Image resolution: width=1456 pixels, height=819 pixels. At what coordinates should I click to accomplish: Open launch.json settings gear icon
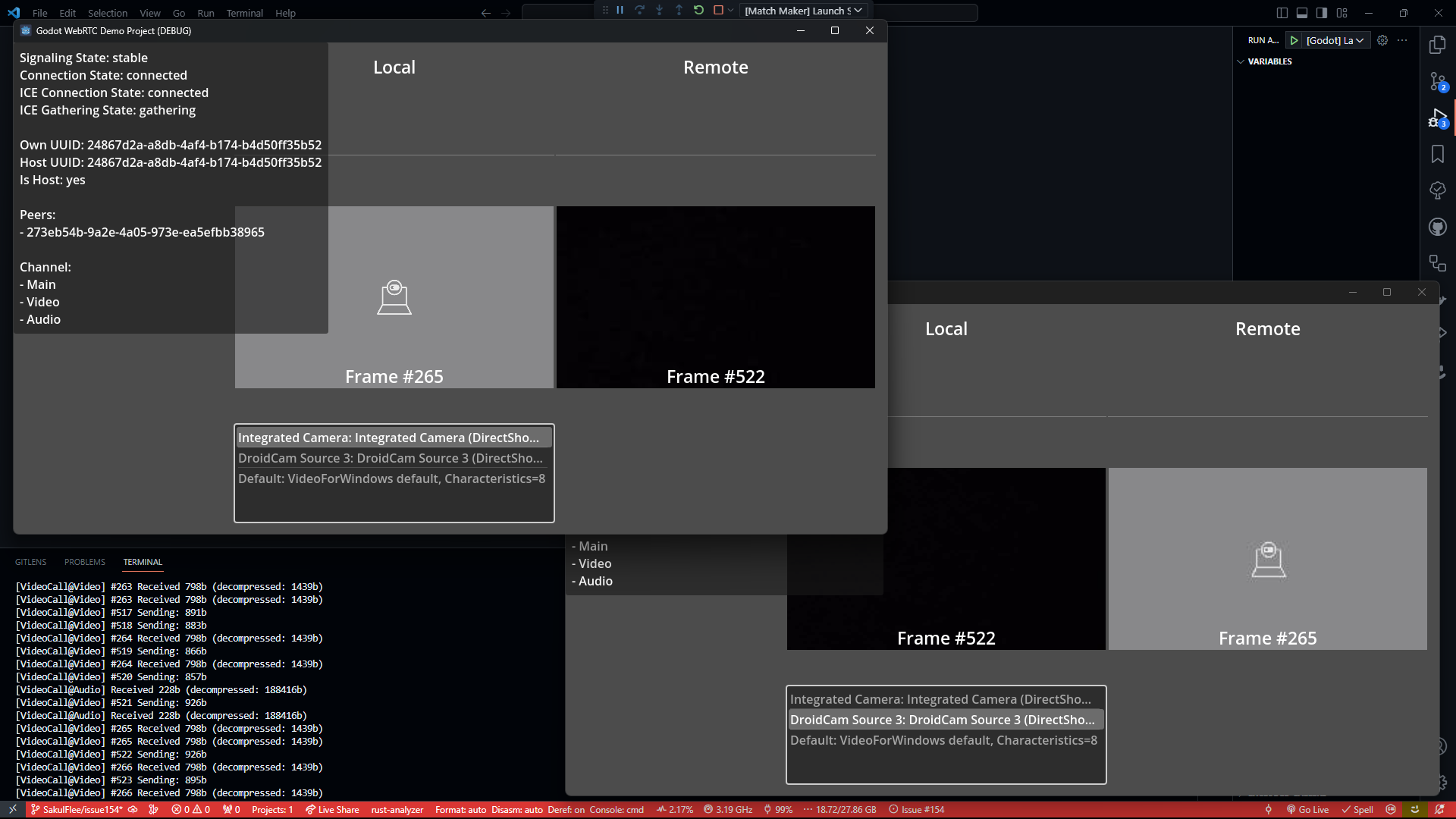point(1382,41)
